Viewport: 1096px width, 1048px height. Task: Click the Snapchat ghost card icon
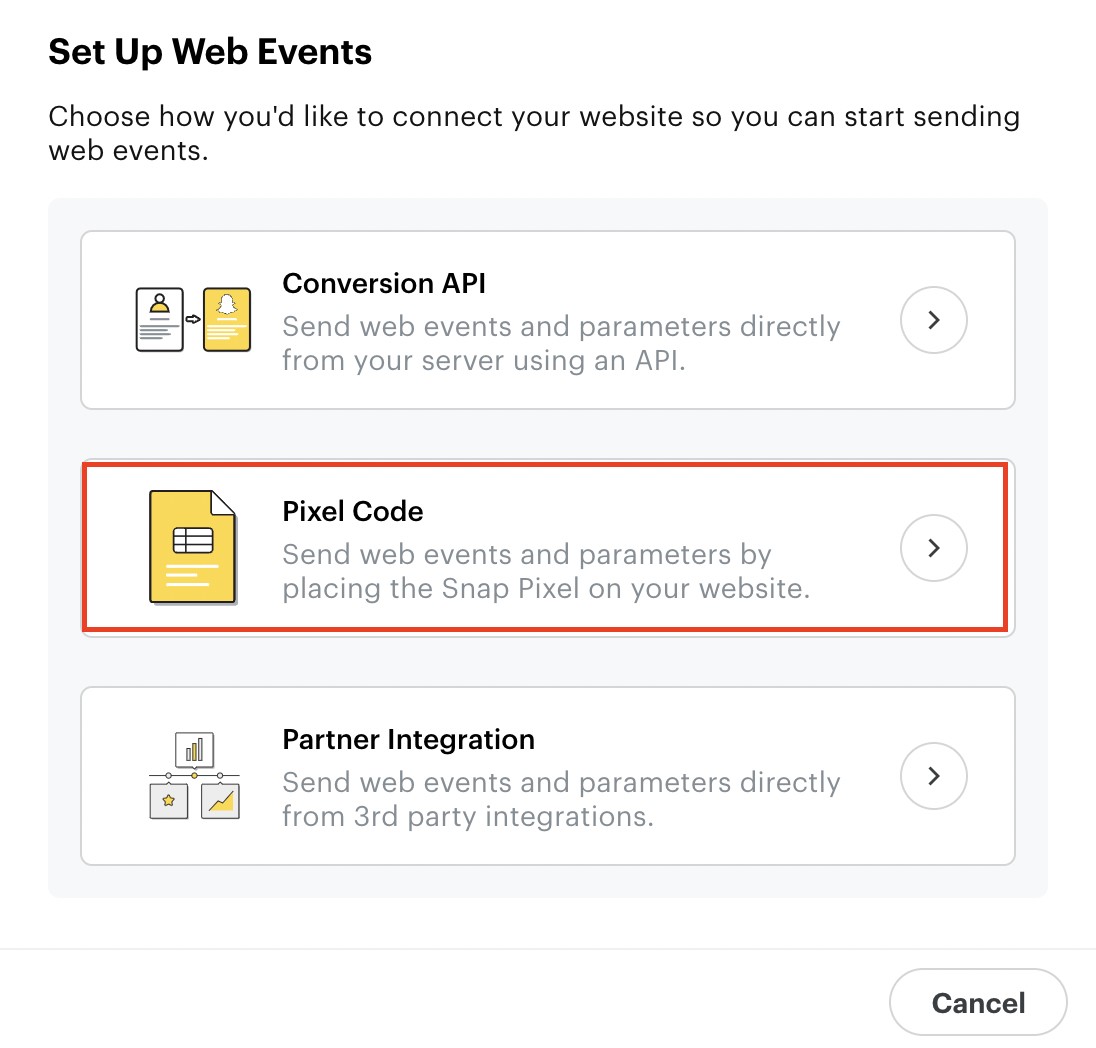point(227,319)
